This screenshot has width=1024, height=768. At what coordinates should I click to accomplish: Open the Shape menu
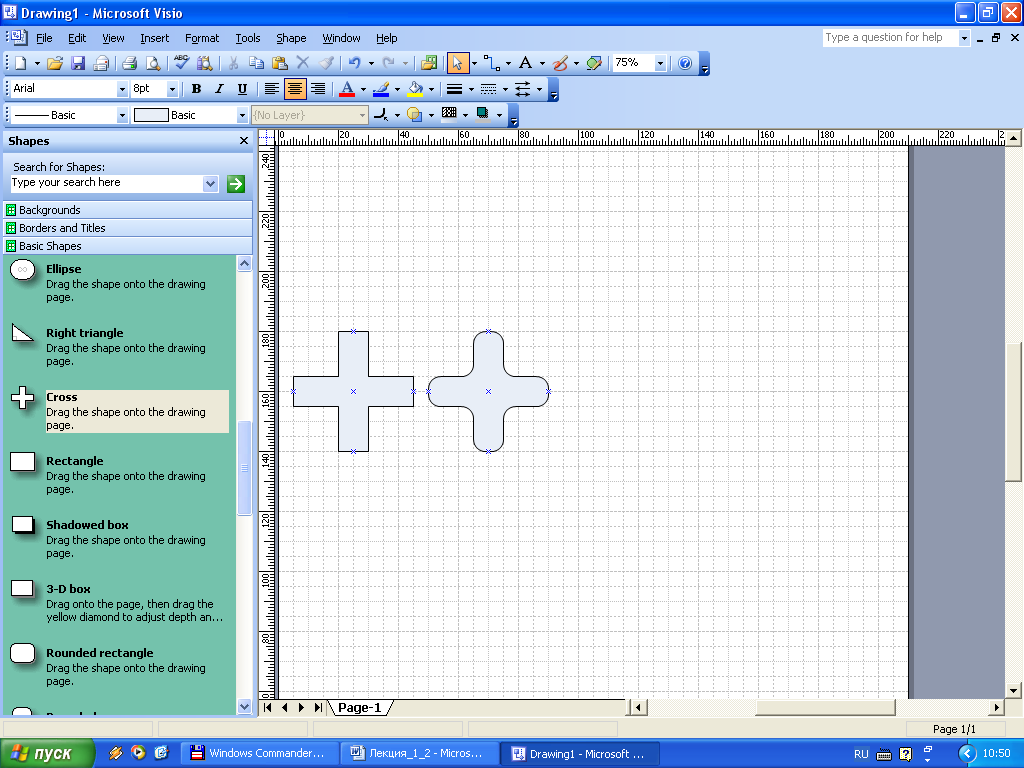(x=291, y=38)
